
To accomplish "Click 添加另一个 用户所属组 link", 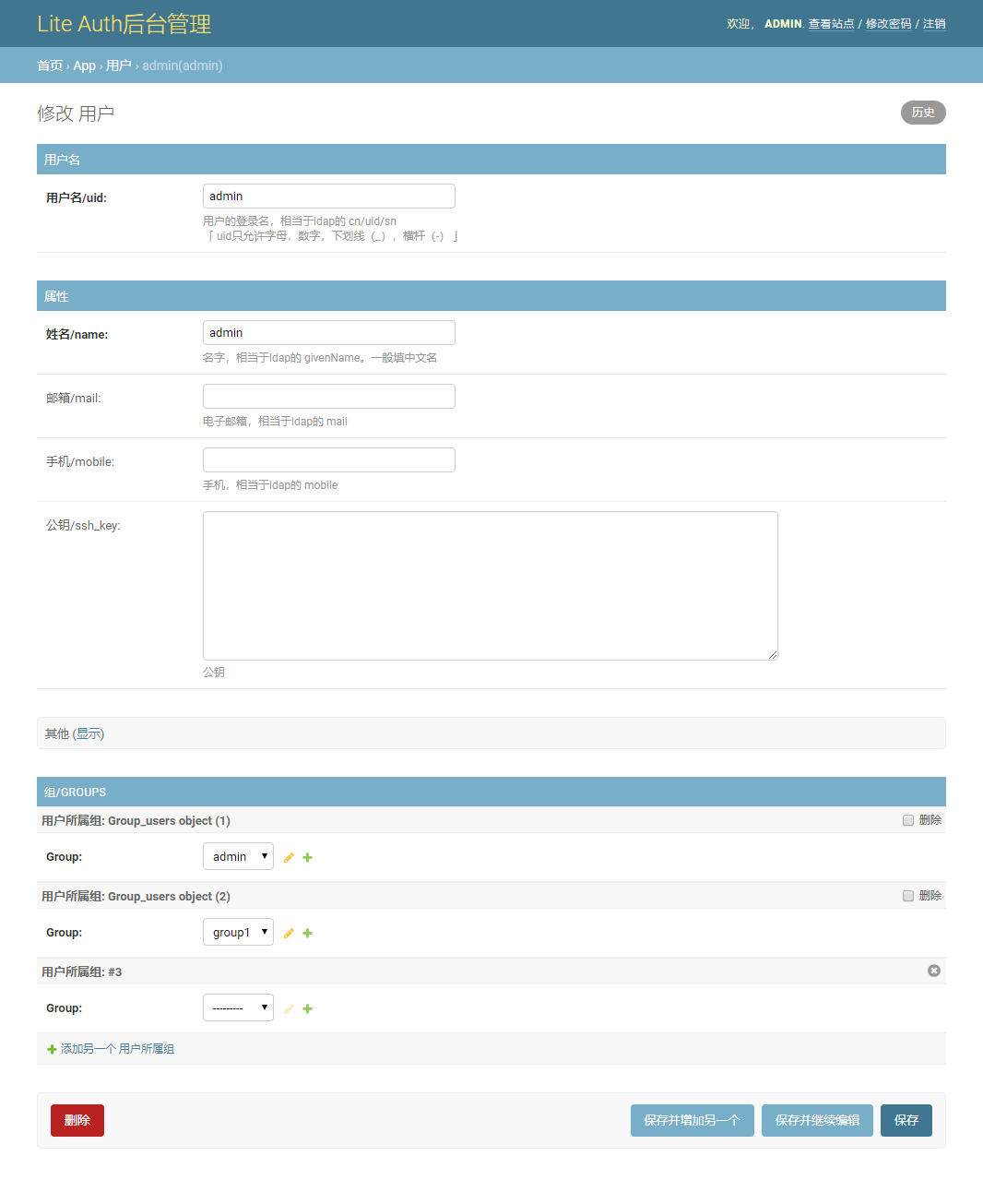I will (x=117, y=1049).
